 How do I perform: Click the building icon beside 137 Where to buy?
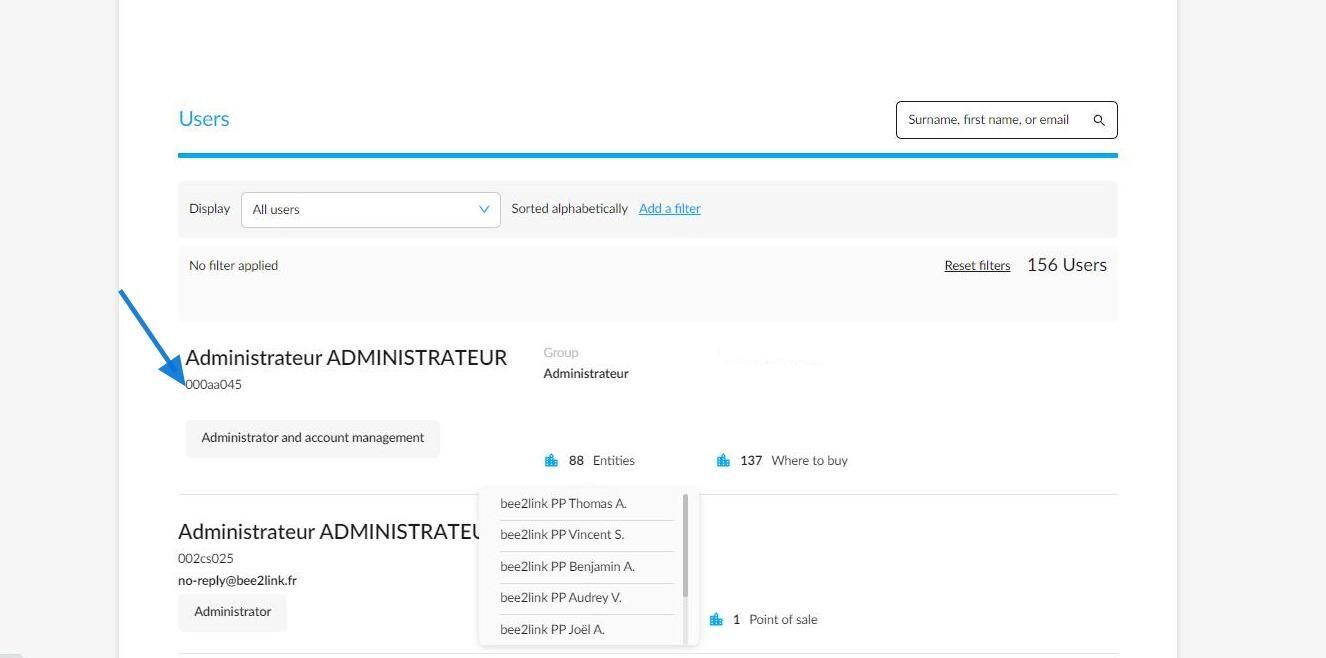point(723,460)
